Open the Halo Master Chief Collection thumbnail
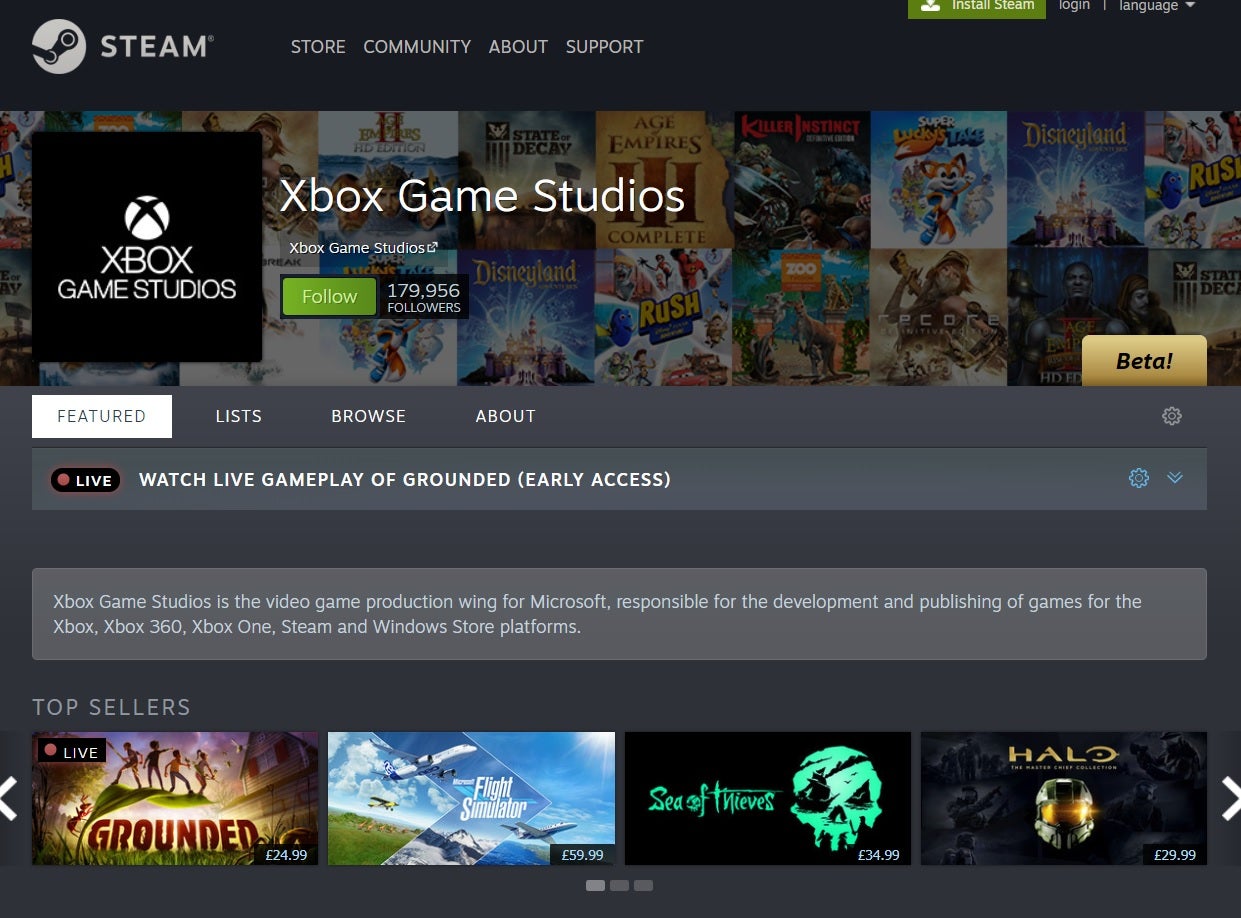This screenshot has width=1241, height=918. [x=1064, y=798]
